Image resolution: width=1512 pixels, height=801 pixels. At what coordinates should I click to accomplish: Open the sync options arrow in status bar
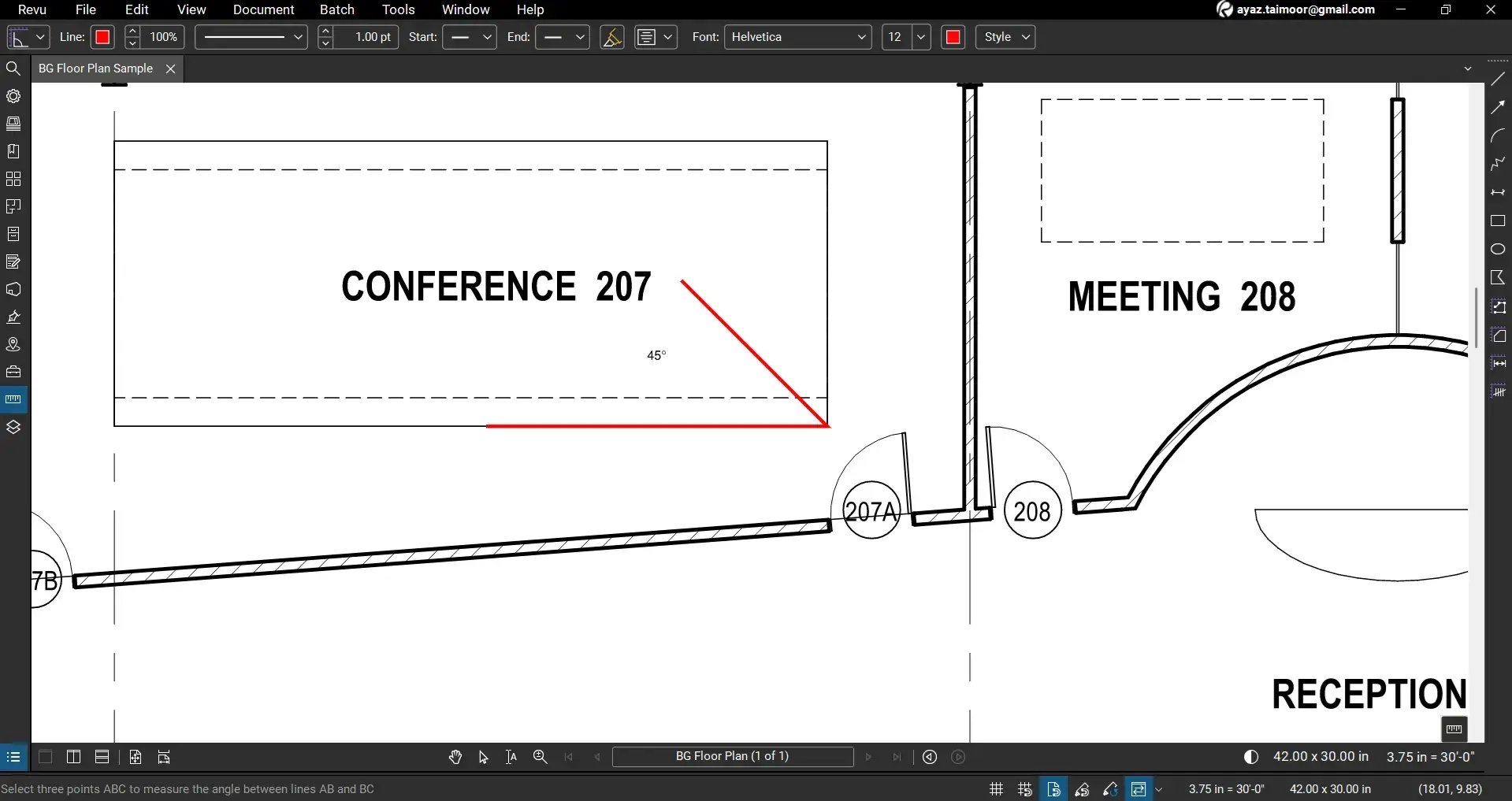coord(1159,789)
